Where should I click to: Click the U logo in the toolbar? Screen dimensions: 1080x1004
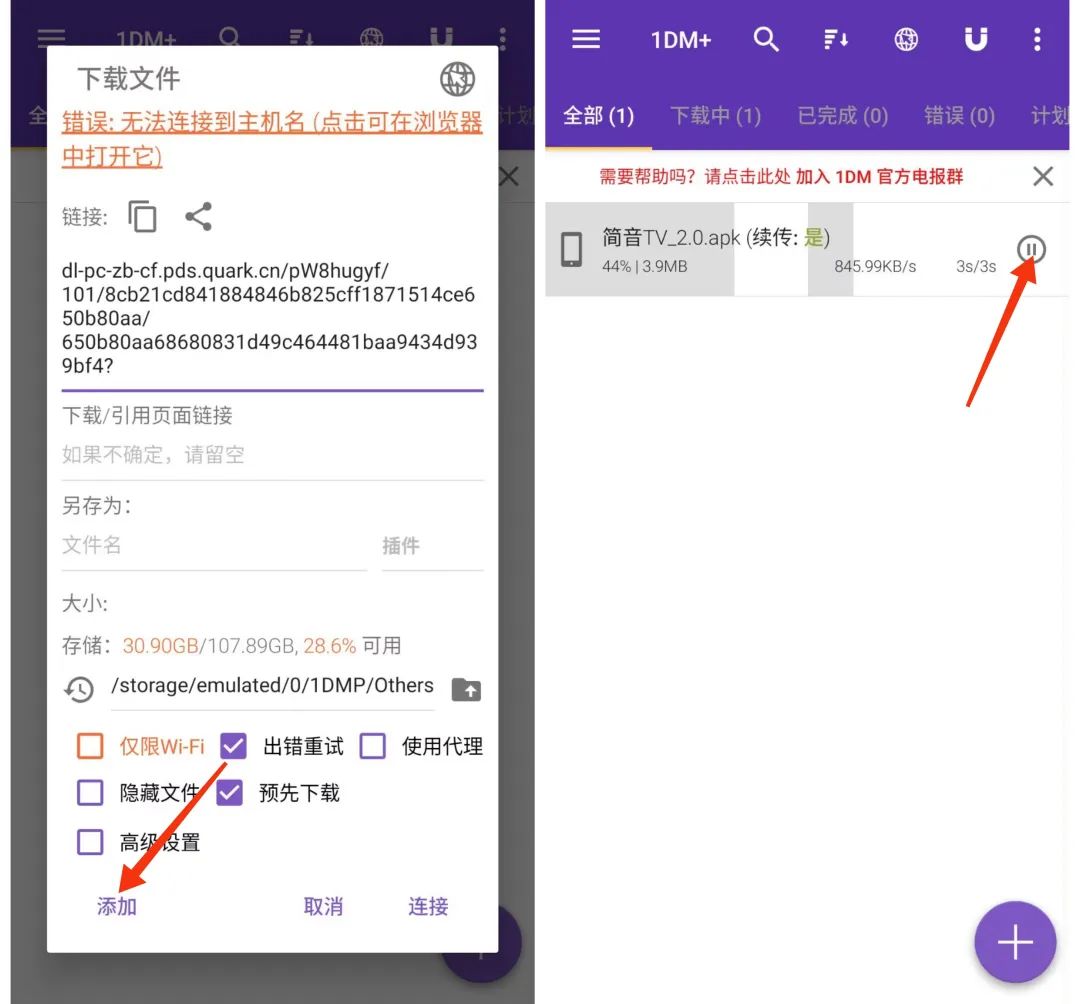pos(975,40)
